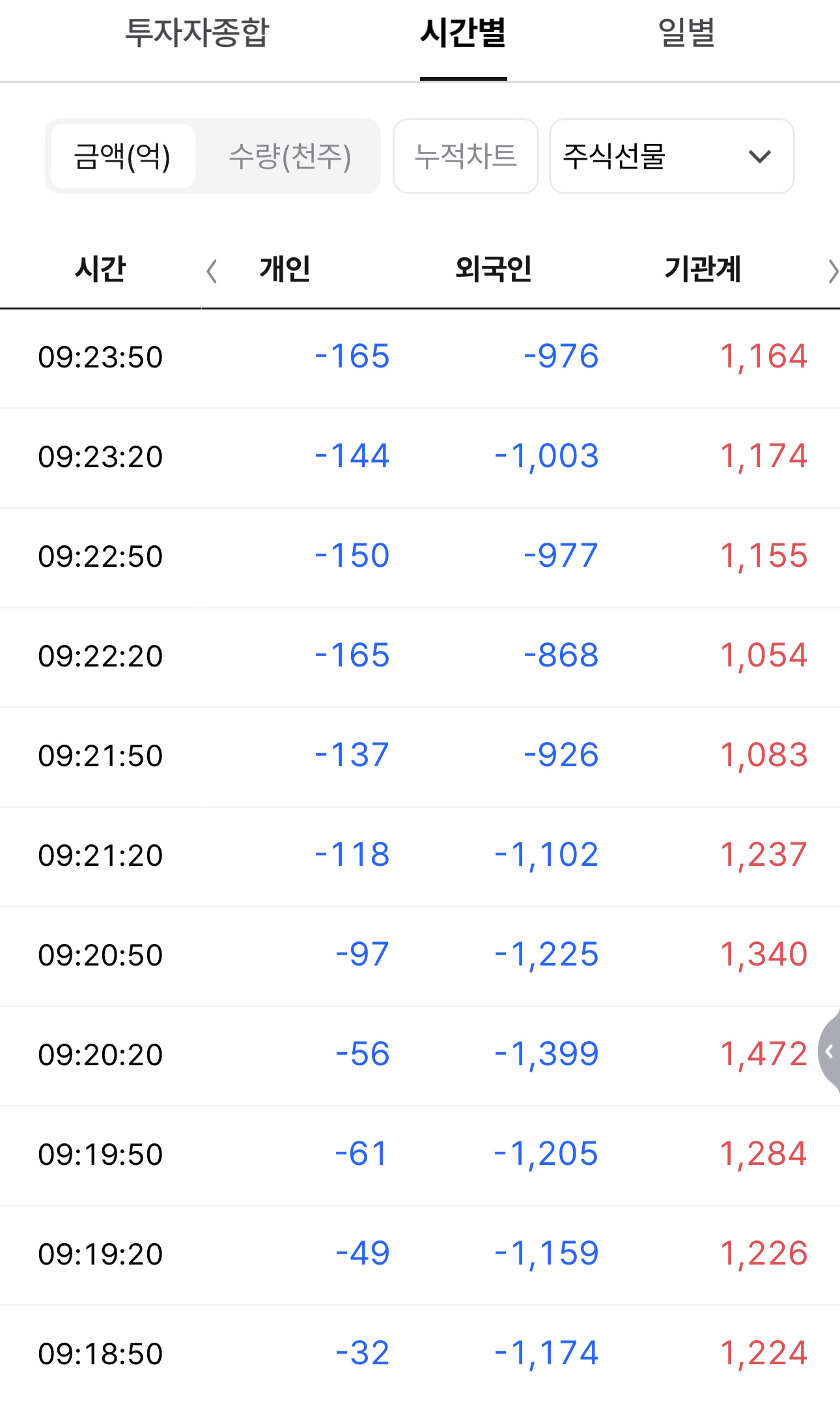Viewport: 840px width, 1402px height.
Task: Select the 시간별 tab
Action: tap(463, 33)
